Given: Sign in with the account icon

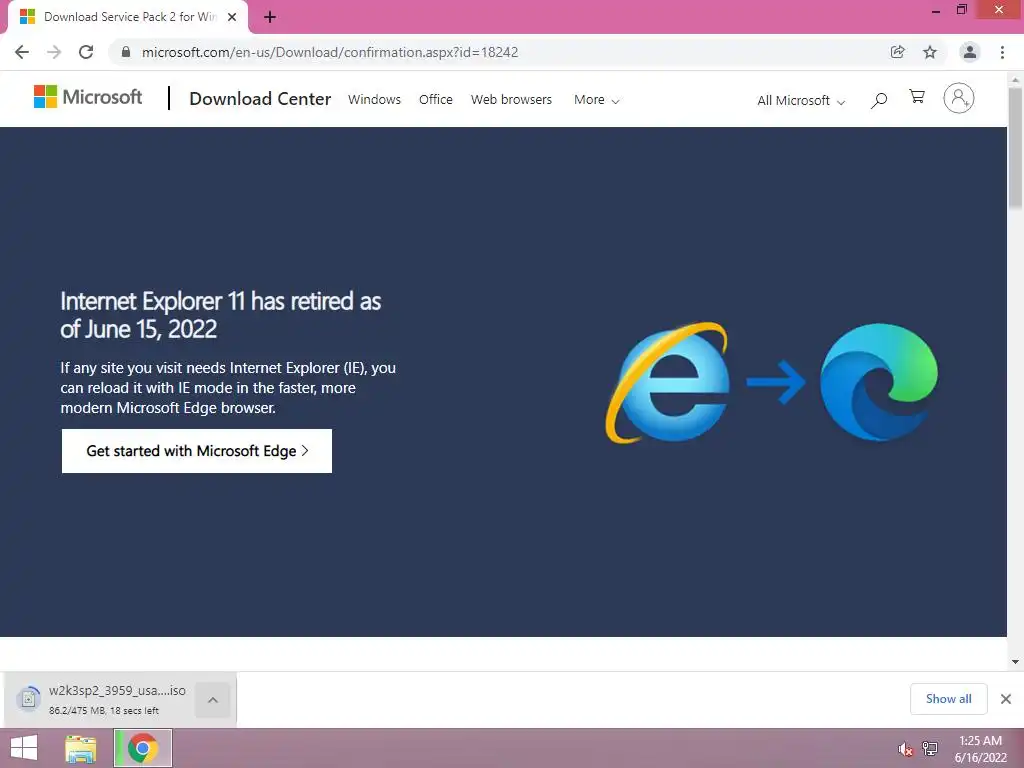Looking at the screenshot, I should coord(959,98).
